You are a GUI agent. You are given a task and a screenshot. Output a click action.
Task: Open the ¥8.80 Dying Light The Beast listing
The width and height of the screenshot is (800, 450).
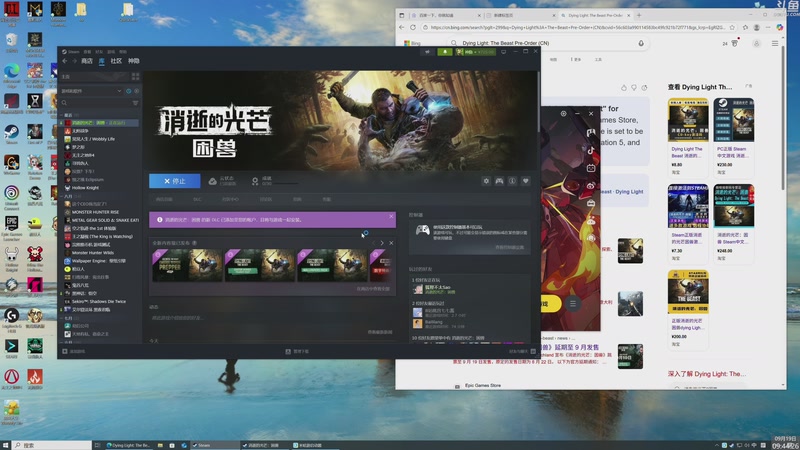688,137
